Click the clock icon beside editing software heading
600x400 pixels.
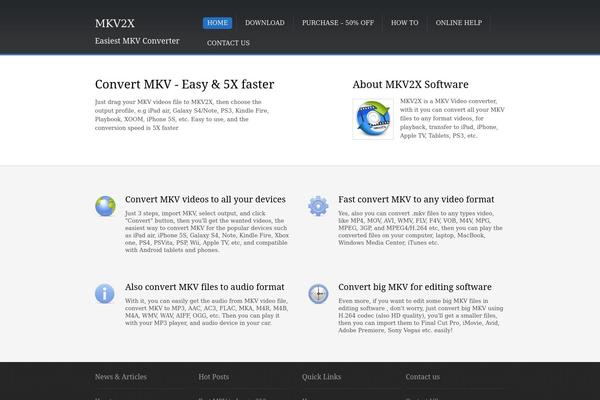click(318, 294)
